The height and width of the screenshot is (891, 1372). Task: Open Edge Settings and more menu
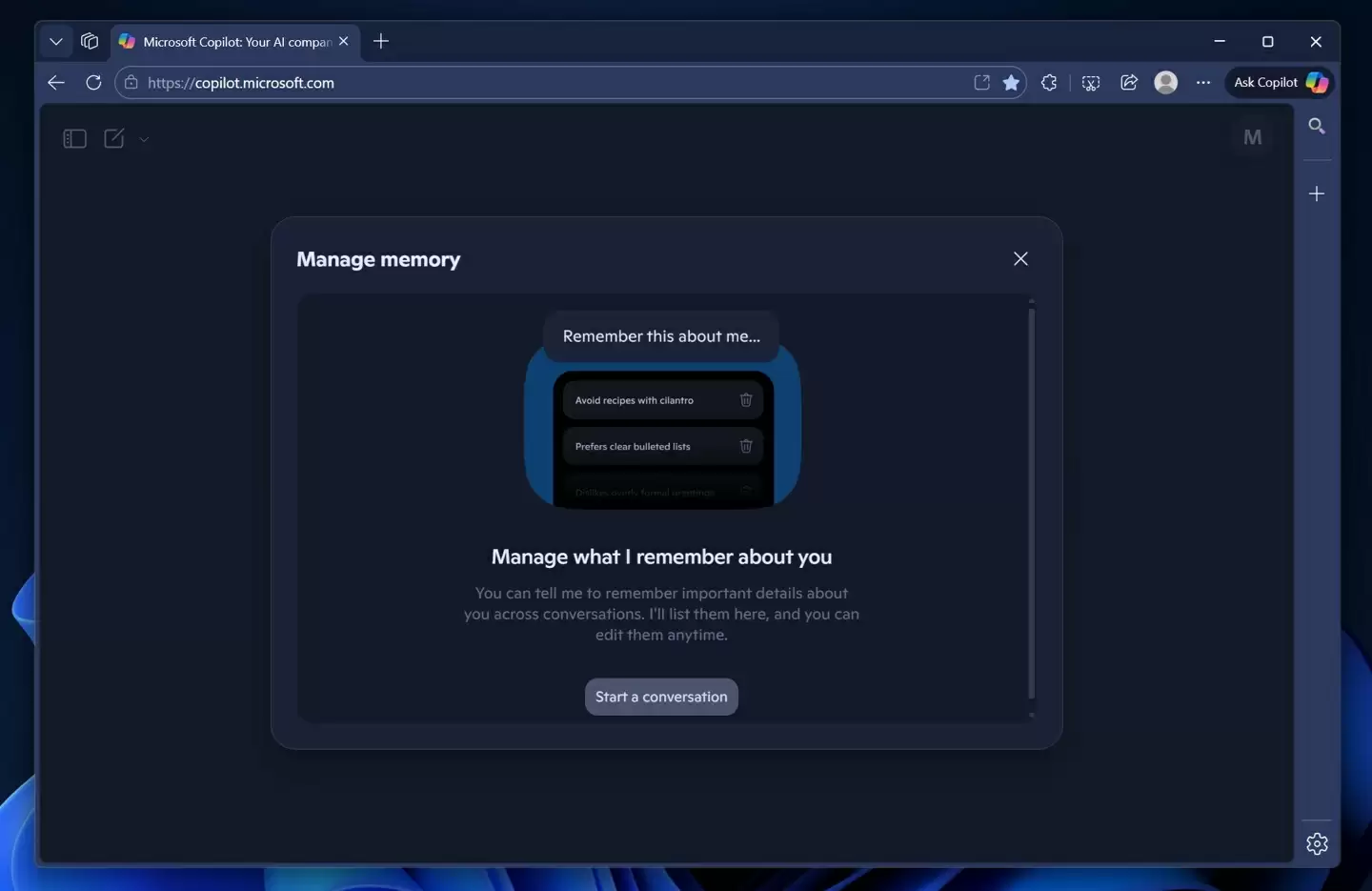pyautogui.click(x=1203, y=83)
